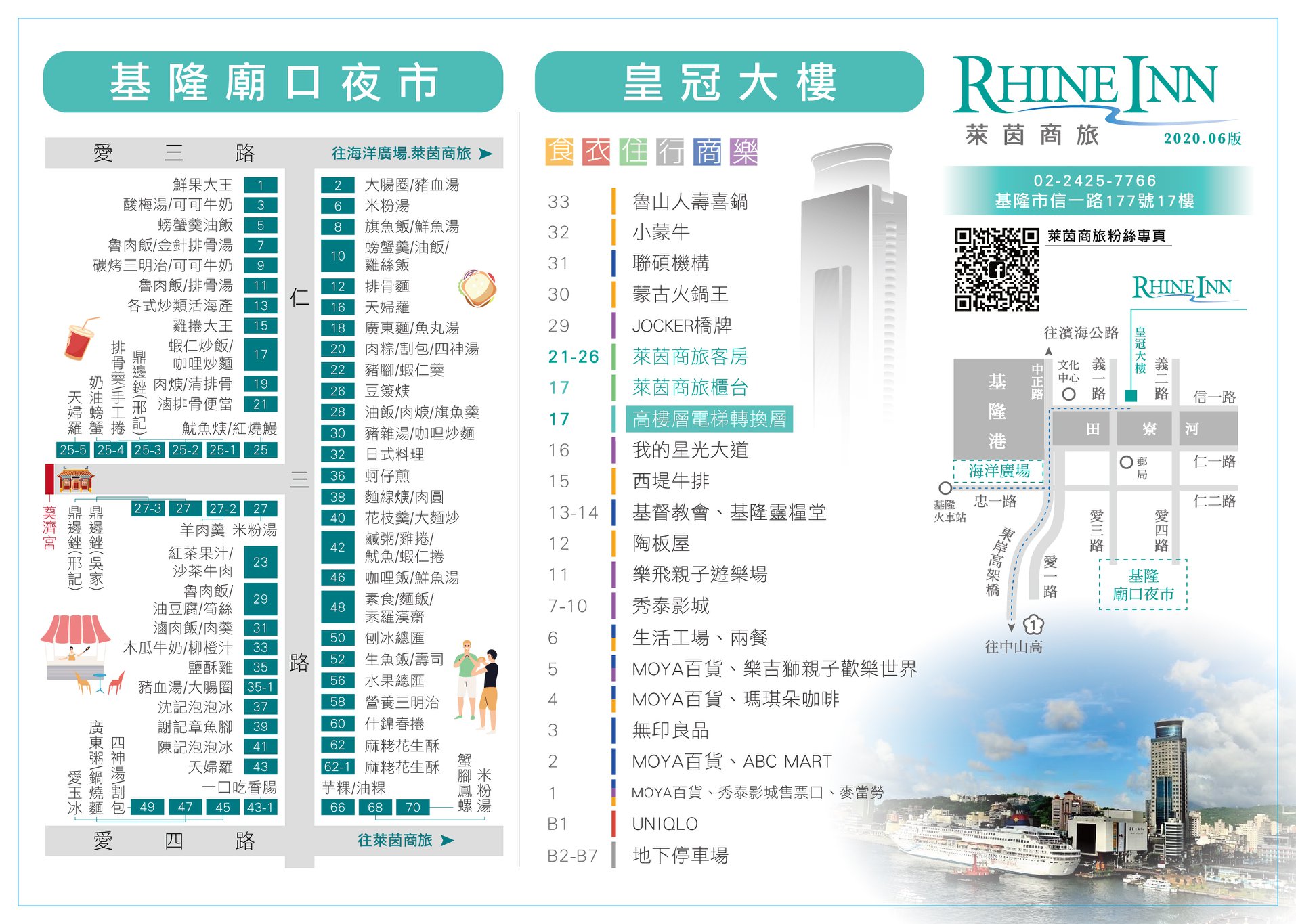
Task: Click the green 住 category icon
Action: coord(633,152)
